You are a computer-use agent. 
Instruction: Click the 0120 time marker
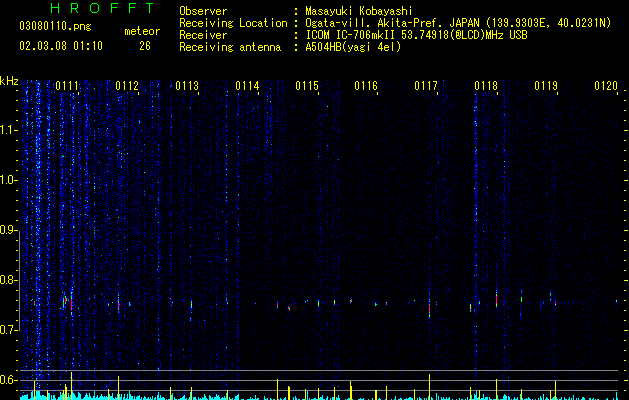606,86
